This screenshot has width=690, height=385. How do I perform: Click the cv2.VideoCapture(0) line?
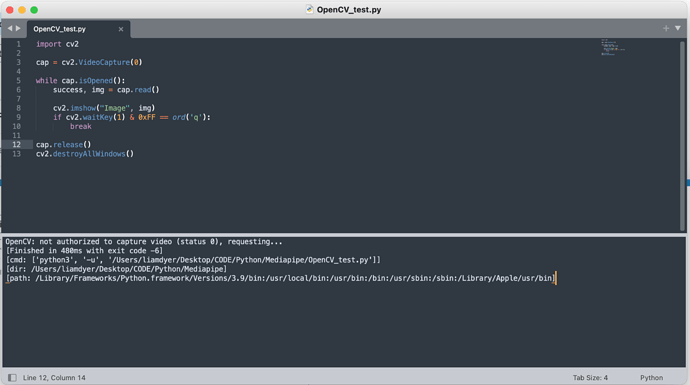(89, 62)
